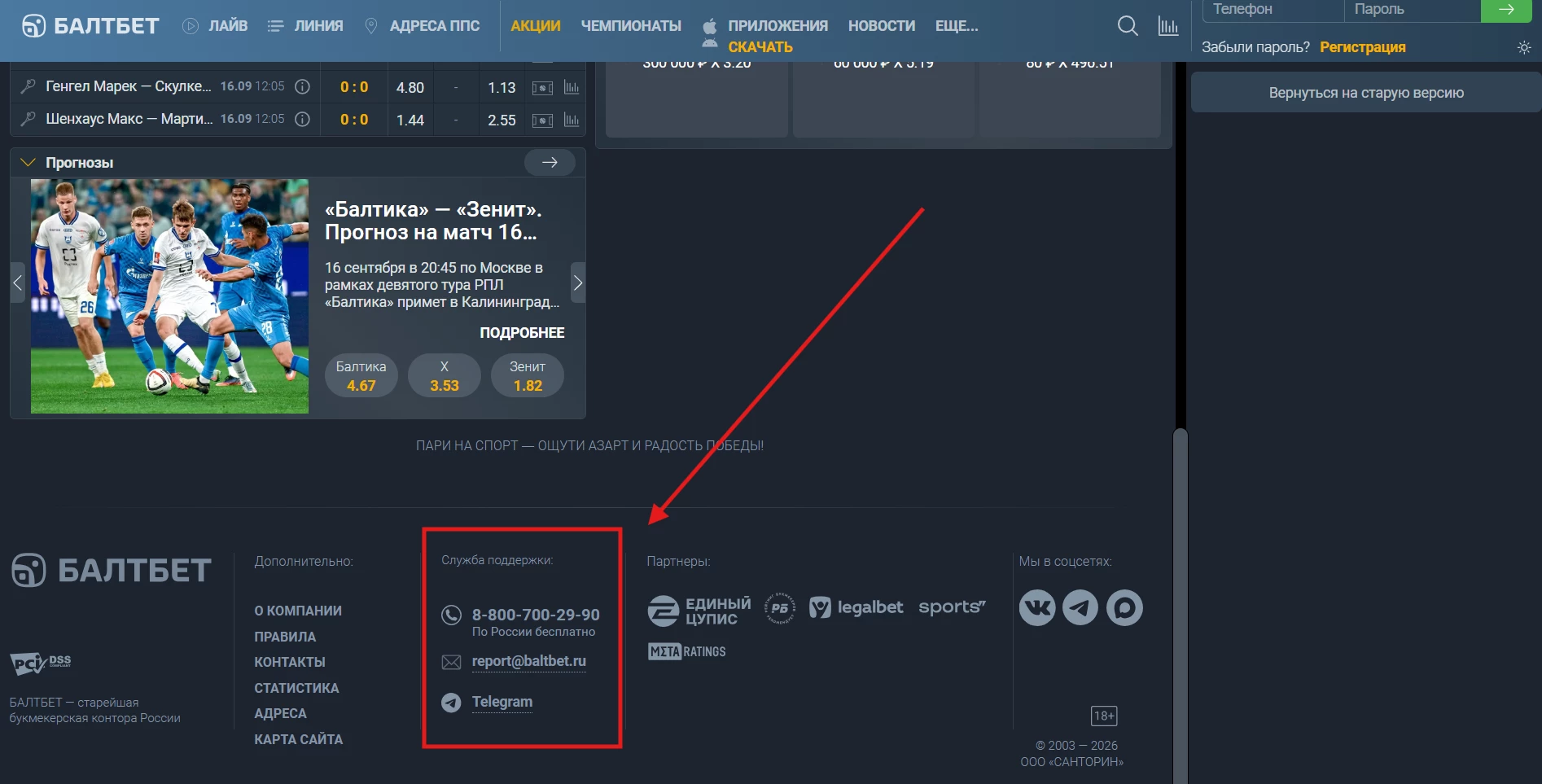
Task: Open statistics icon in Шенхаус Макс row
Action: 572,120
